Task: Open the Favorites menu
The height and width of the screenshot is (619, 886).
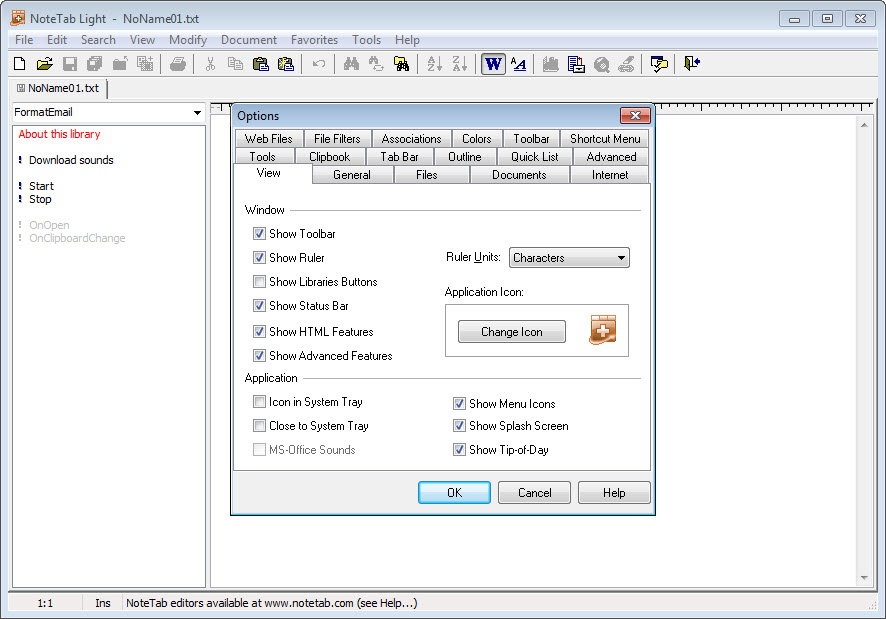Action: tap(314, 40)
